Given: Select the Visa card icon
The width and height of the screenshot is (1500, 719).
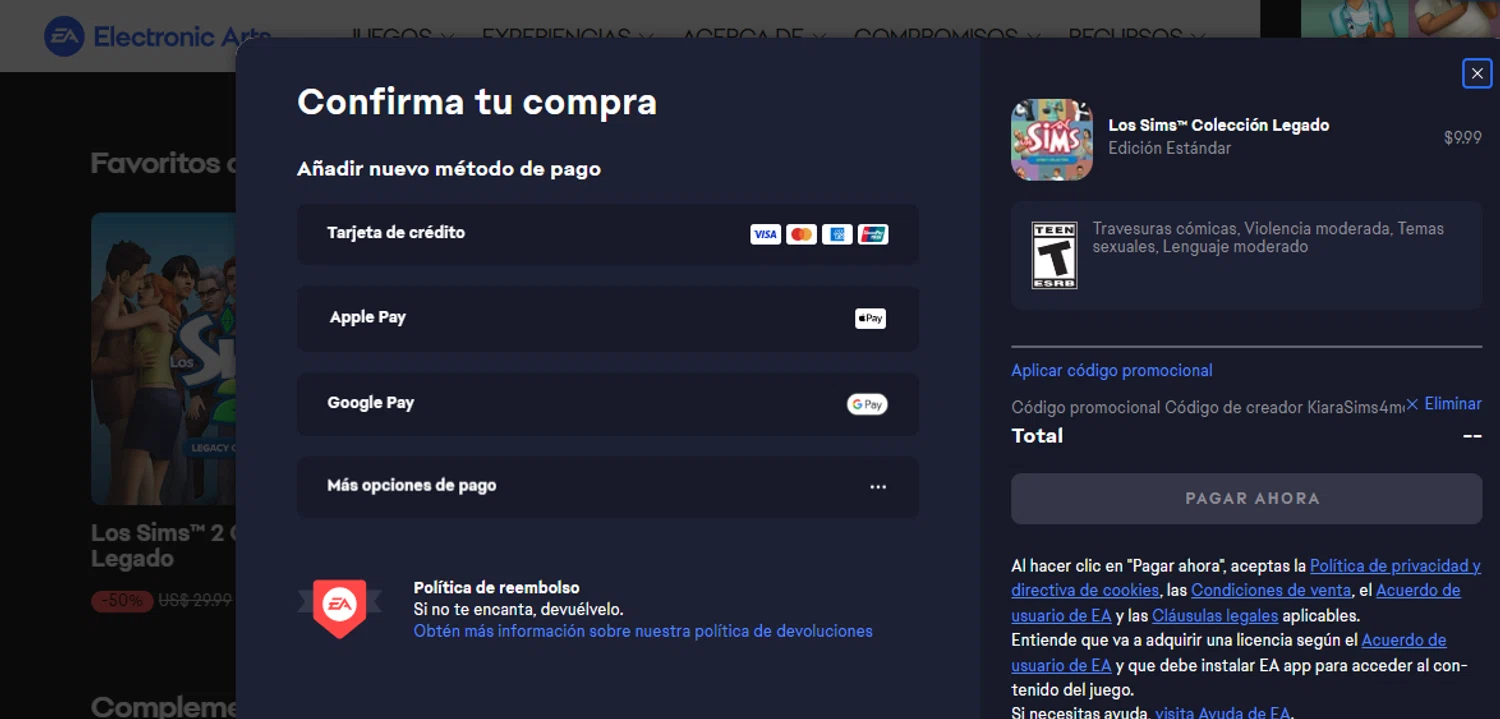Looking at the screenshot, I should [765, 235].
